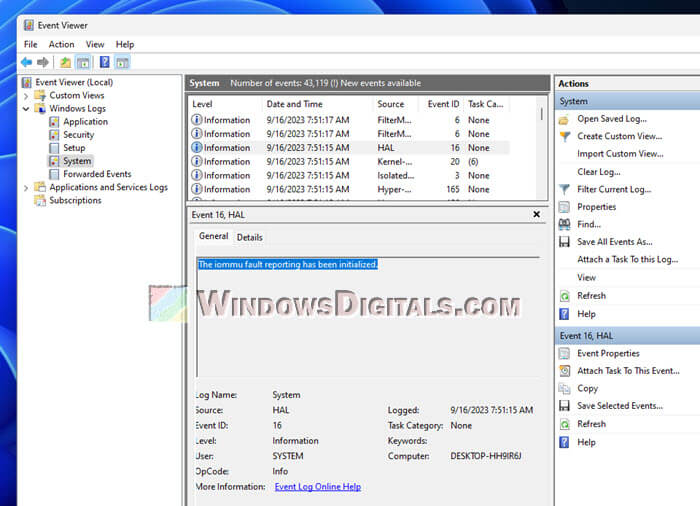
Task: Click the Refresh icon under Event 16, HAL
Action: [x=564, y=424]
